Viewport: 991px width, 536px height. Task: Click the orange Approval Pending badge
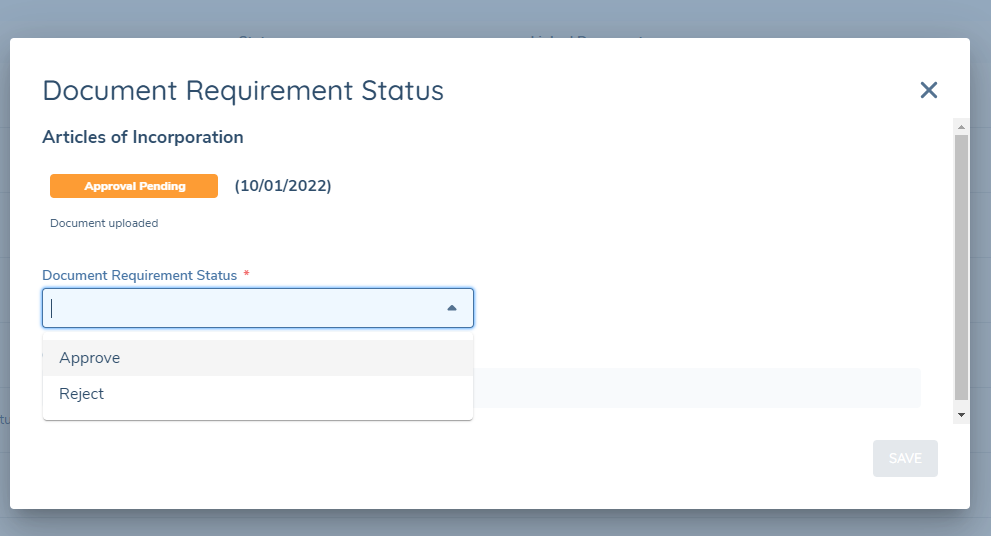coord(134,186)
